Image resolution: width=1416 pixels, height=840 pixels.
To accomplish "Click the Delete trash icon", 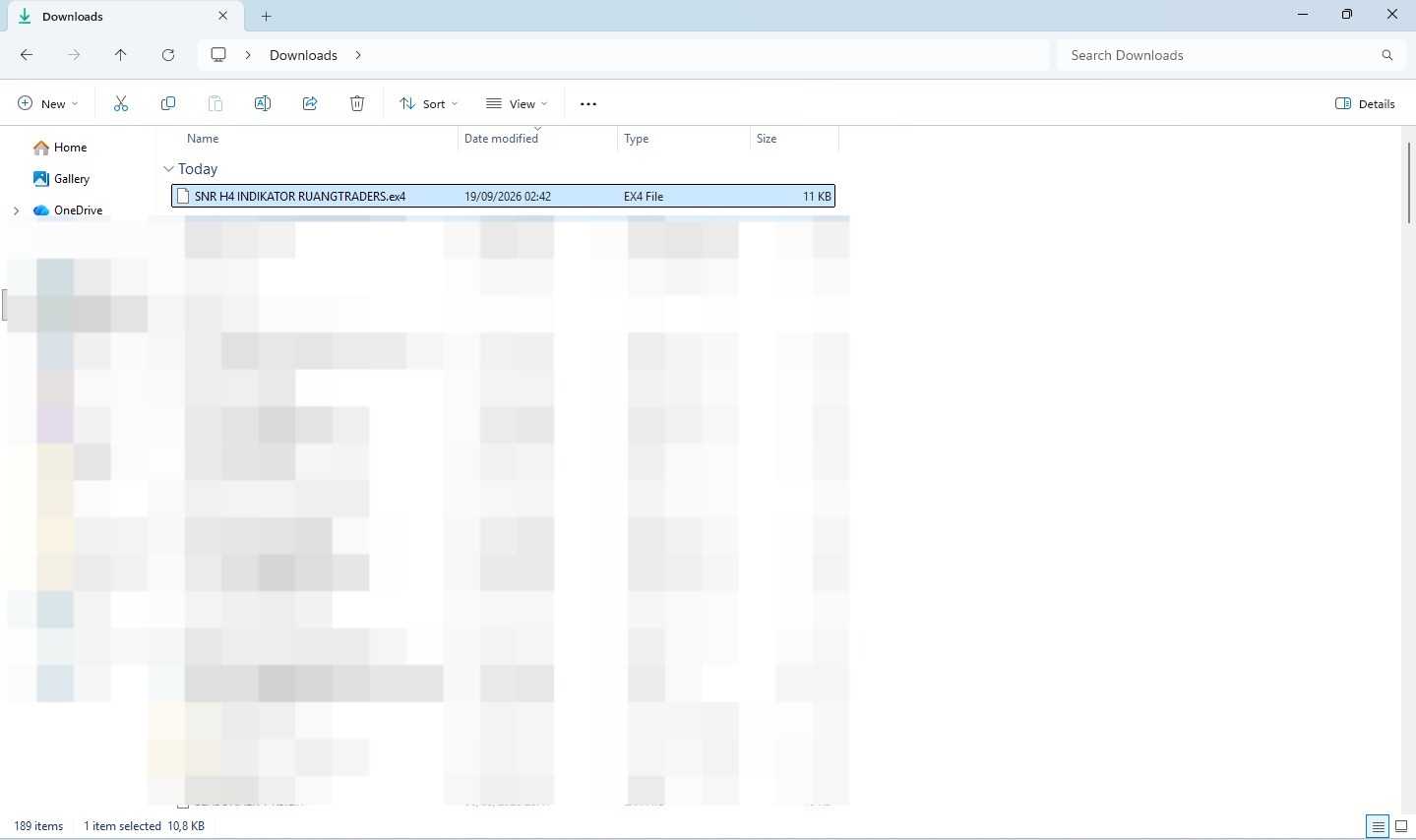I will click(357, 103).
